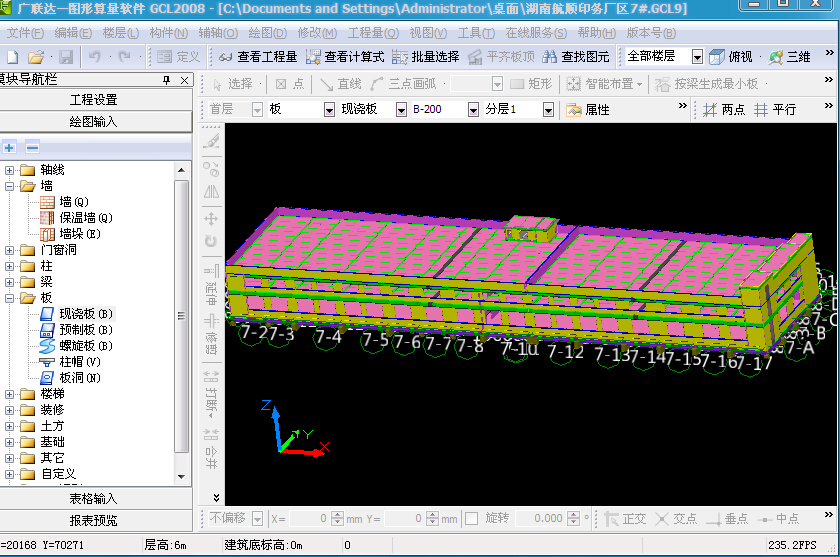Click the Y offset input field

click(403, 518)
